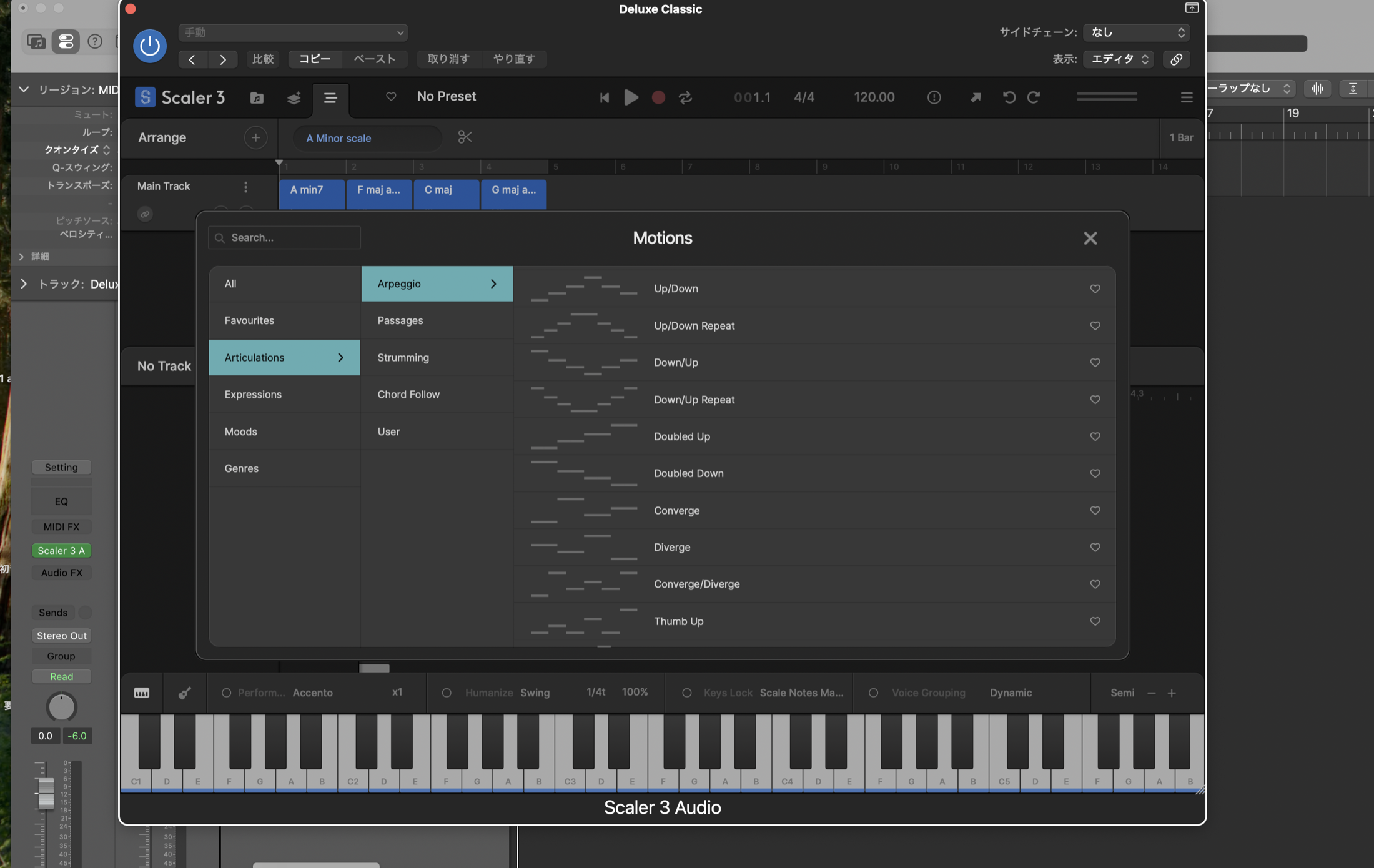Select the Passages motion subcategory
The height and width of the screenshot is (868, 1374).
[x=437, y=320]
